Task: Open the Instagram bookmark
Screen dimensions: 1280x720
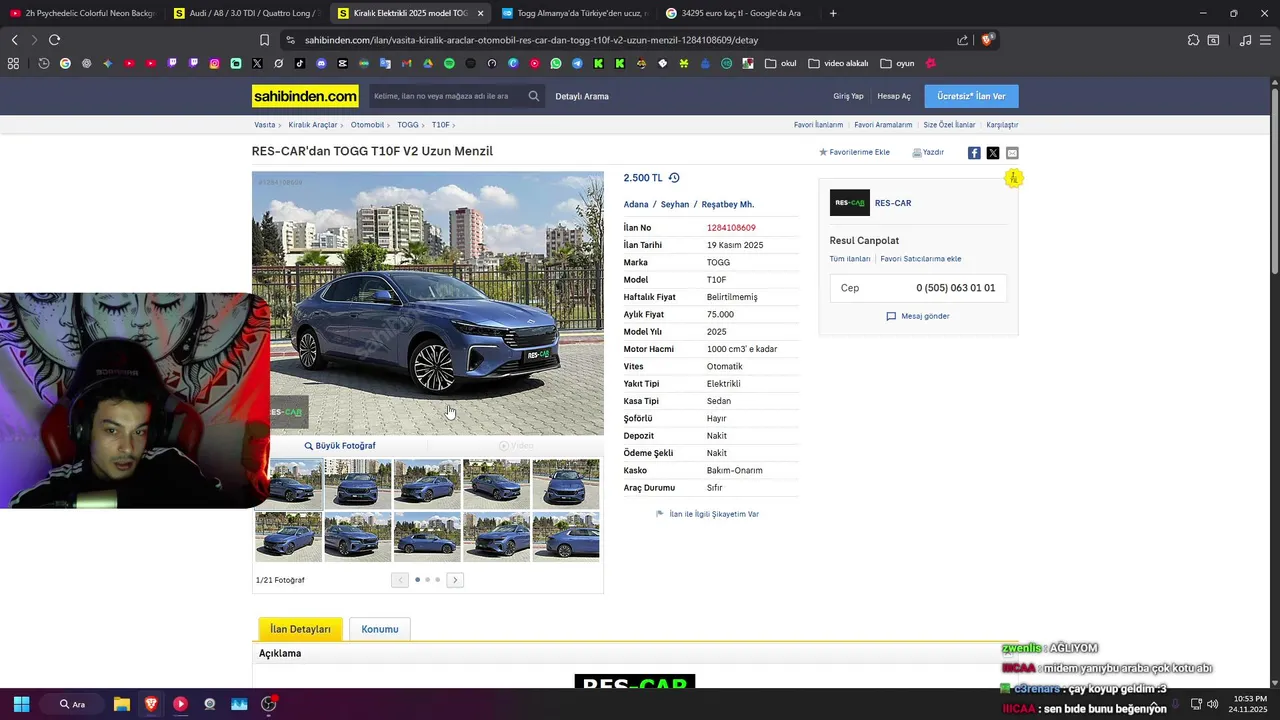Action: tap(214, 63)
